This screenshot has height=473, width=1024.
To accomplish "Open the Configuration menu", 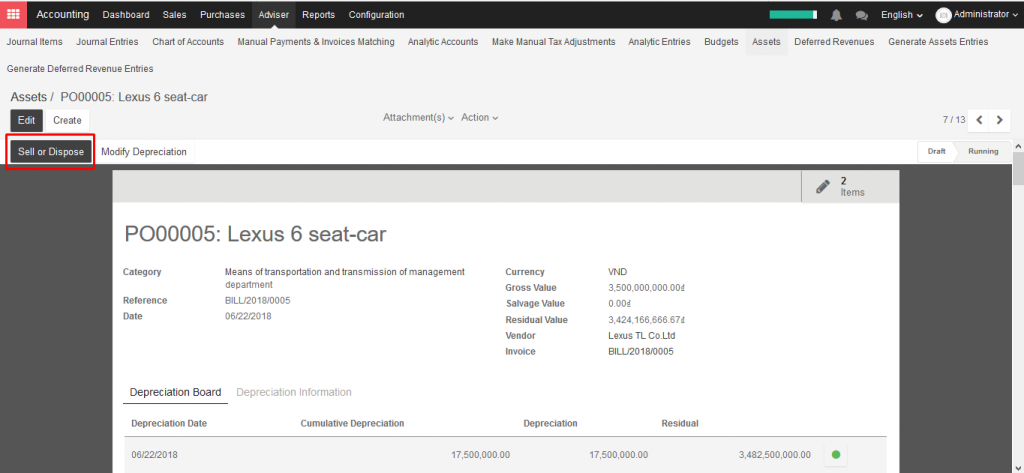I will [376, 14].
